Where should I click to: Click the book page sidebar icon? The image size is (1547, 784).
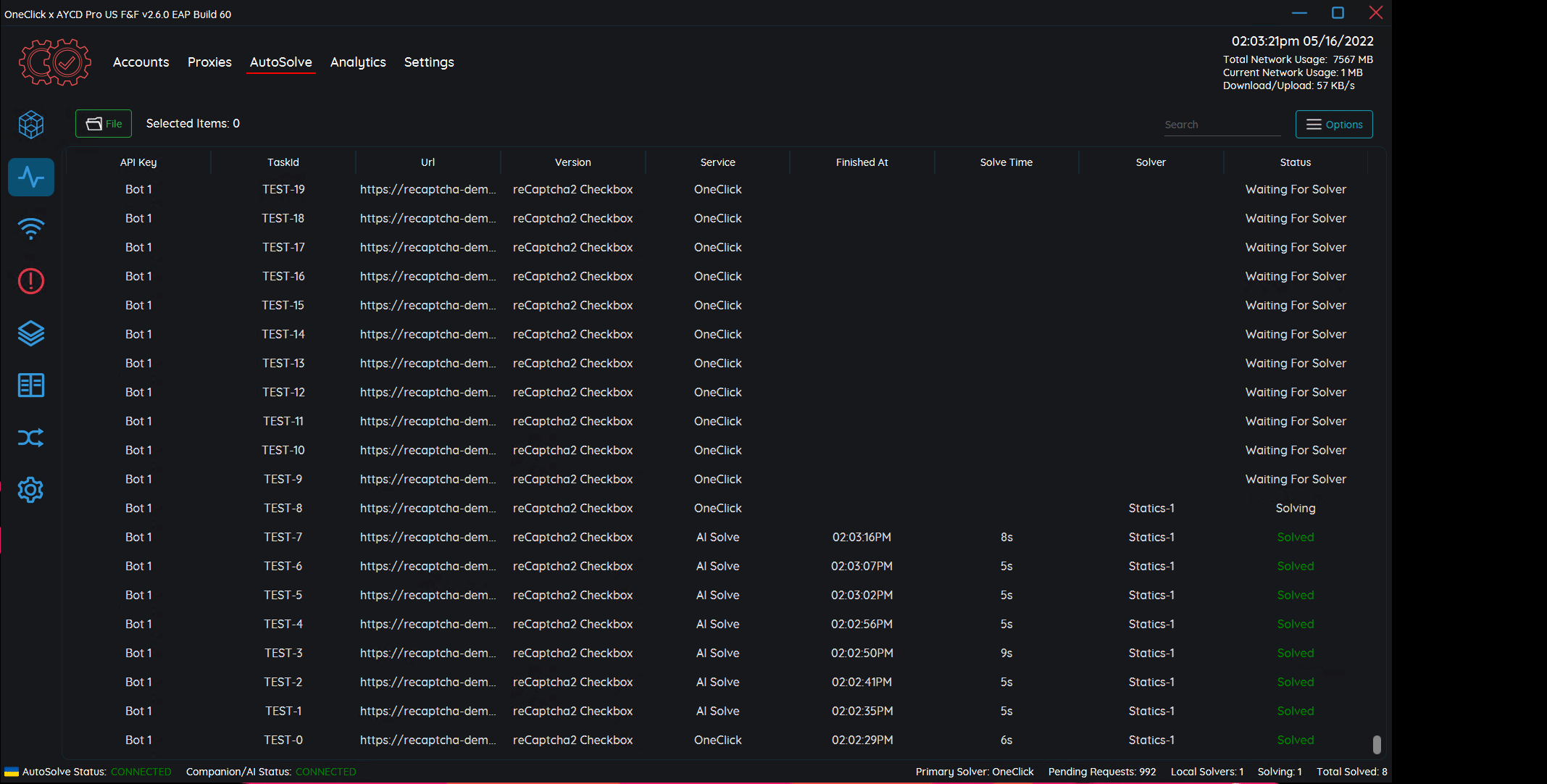31,385
